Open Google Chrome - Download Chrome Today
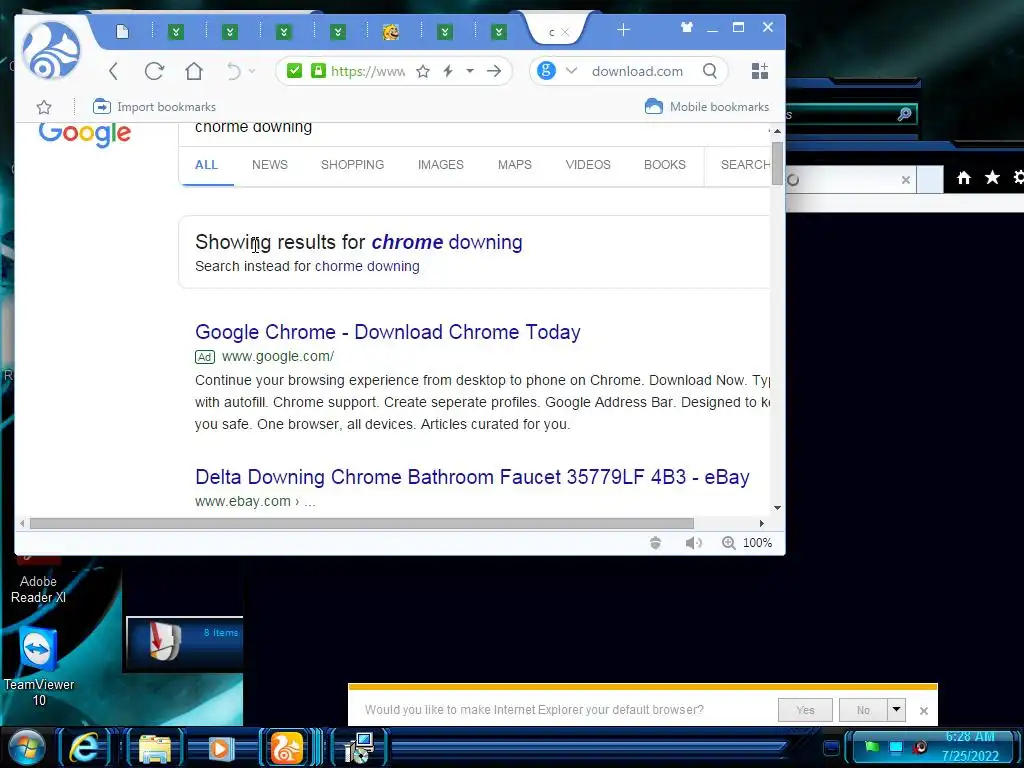Image resolution: width=1024 pixels, height=768 pixels. tap(388, 332)
